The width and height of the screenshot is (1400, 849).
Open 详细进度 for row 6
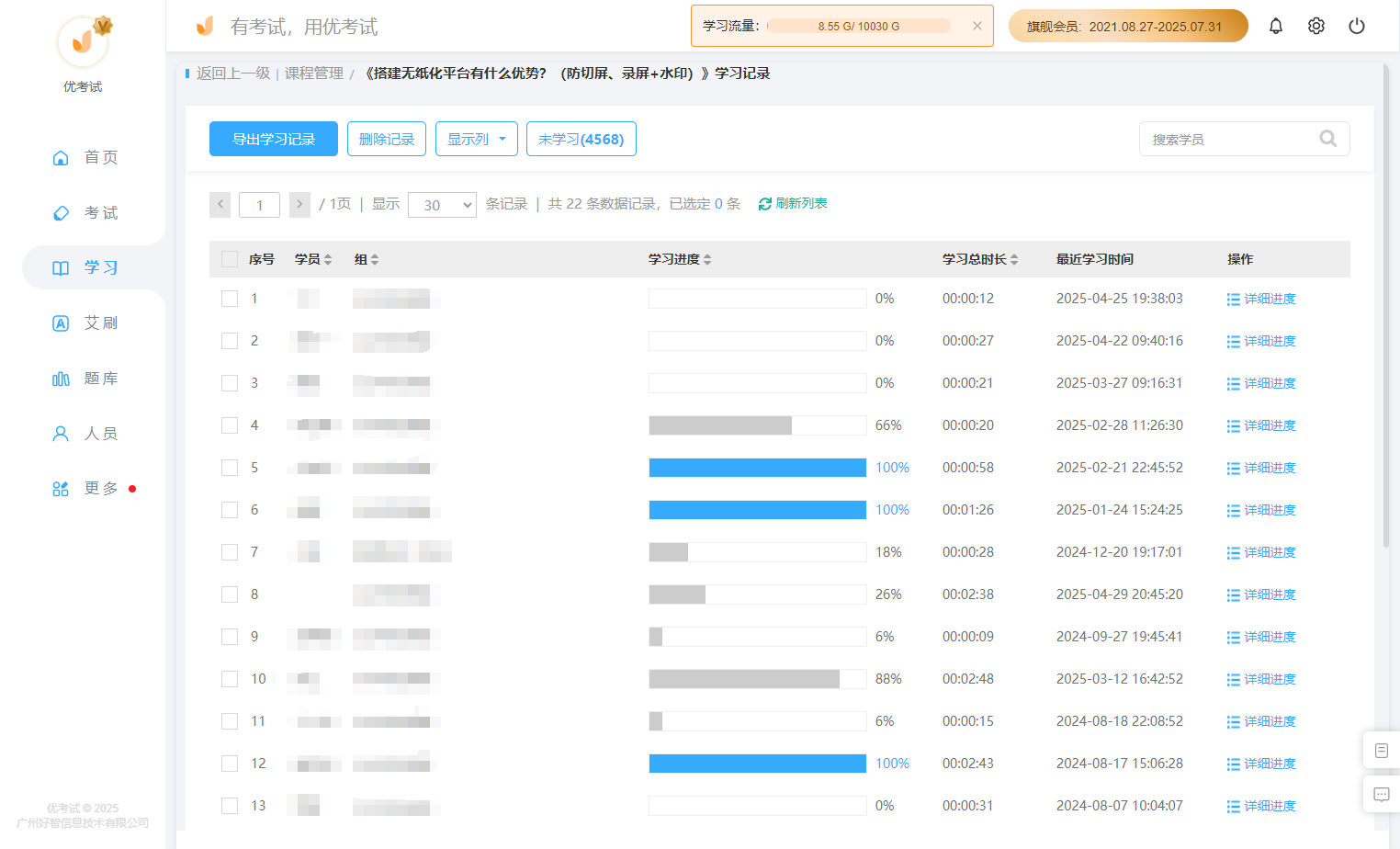(x=1261, y=510)
